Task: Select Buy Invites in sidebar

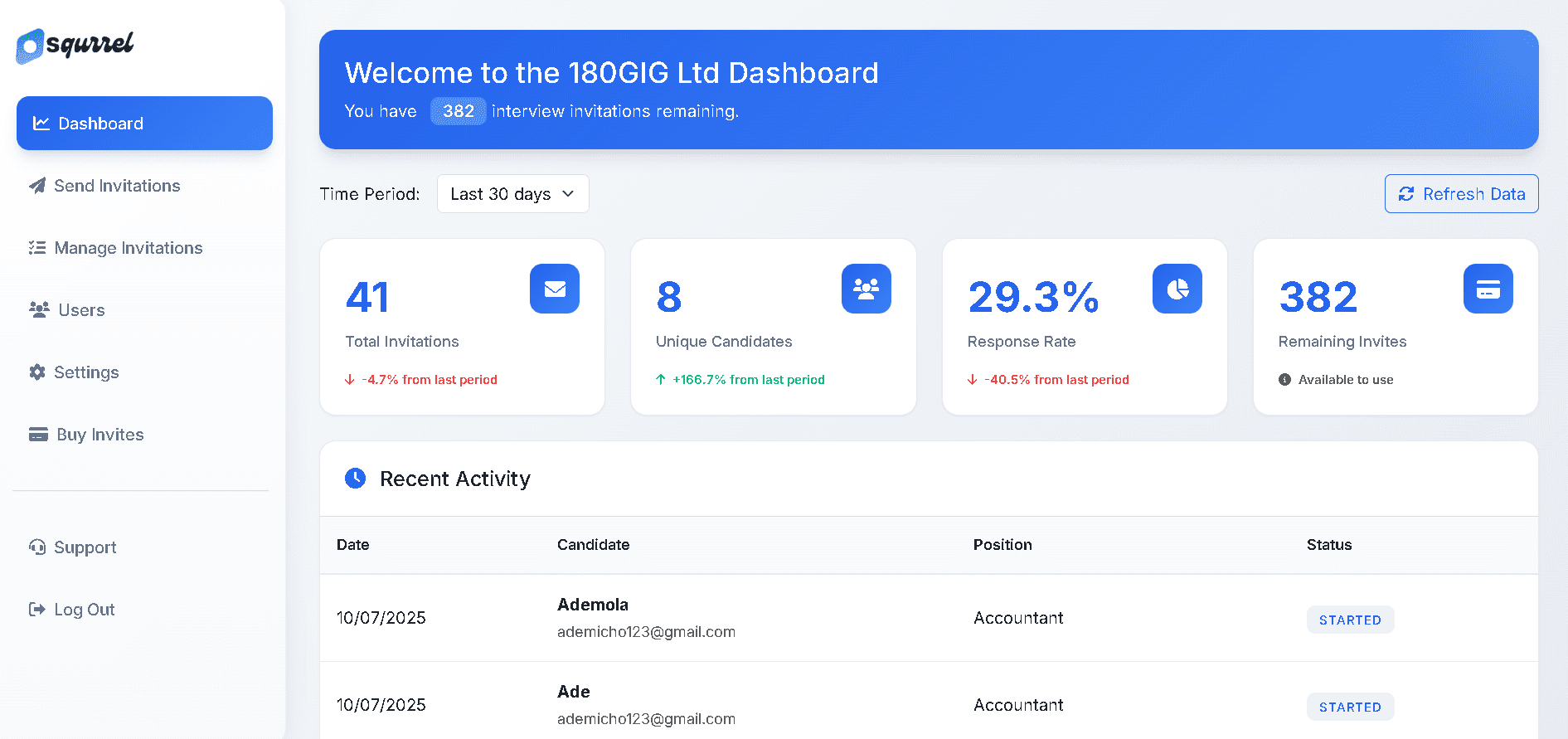Action: pyautogui.click(x=100, y=435)
